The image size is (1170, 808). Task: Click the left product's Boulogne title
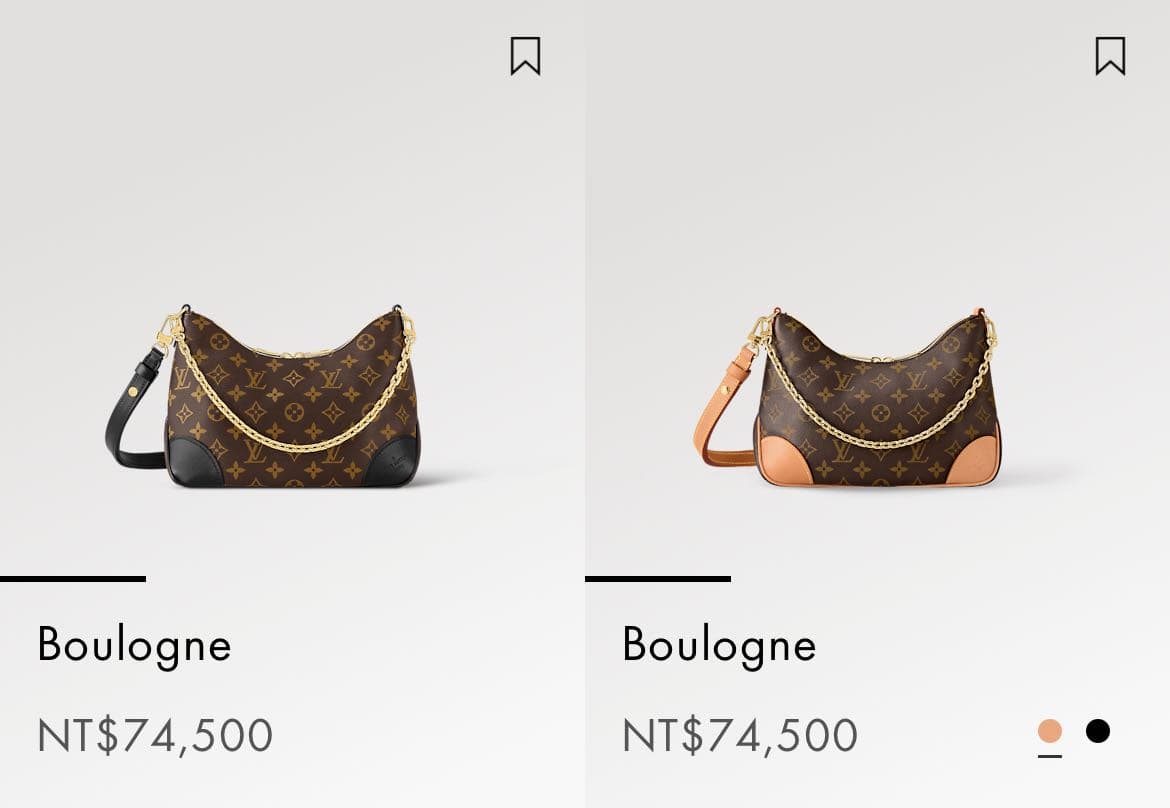pos(134,645)
